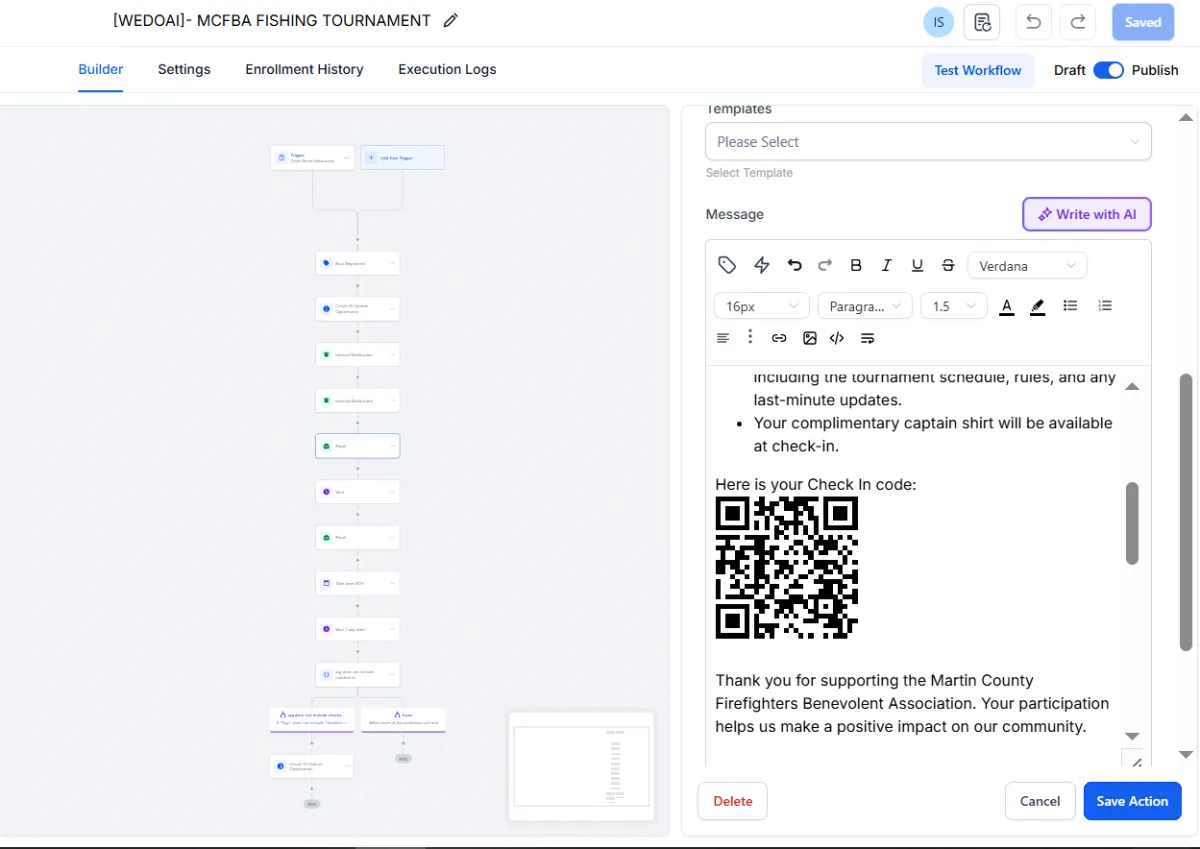Redo edit in message editor toolbar
The width and height of the screenshot is (1200, 849).
(825, 265)
